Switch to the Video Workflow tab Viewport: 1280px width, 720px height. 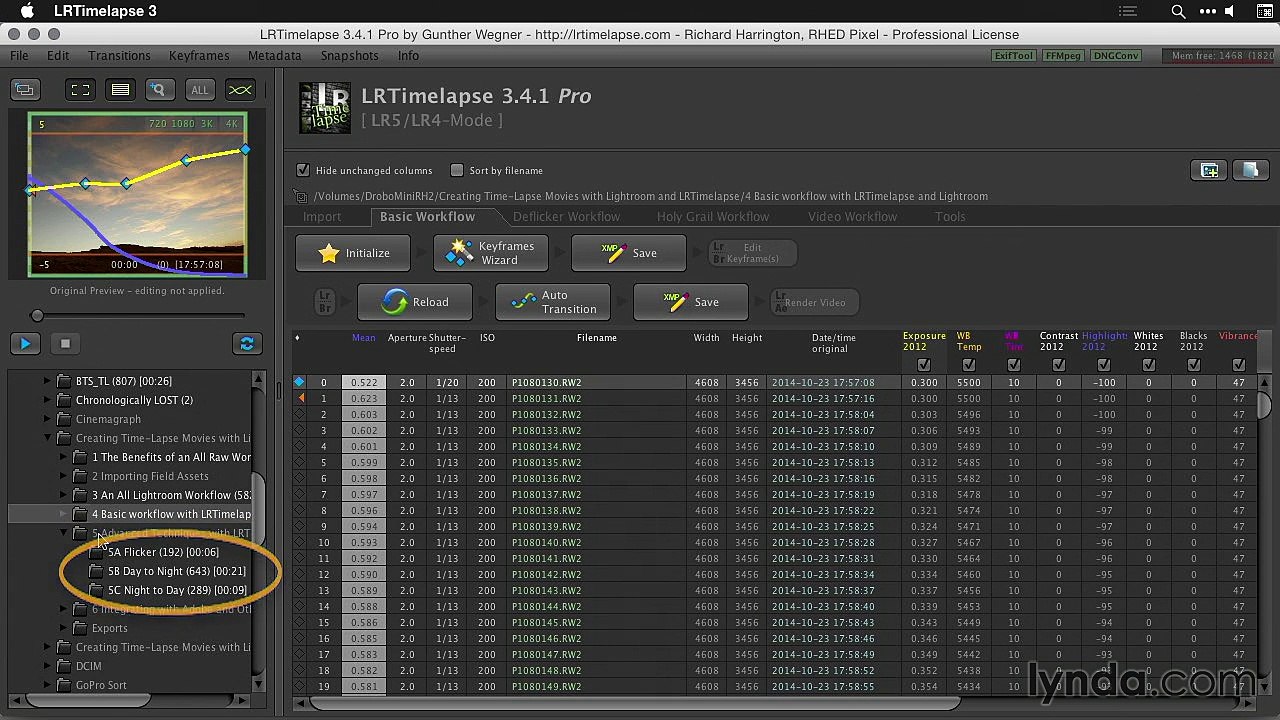852,216
